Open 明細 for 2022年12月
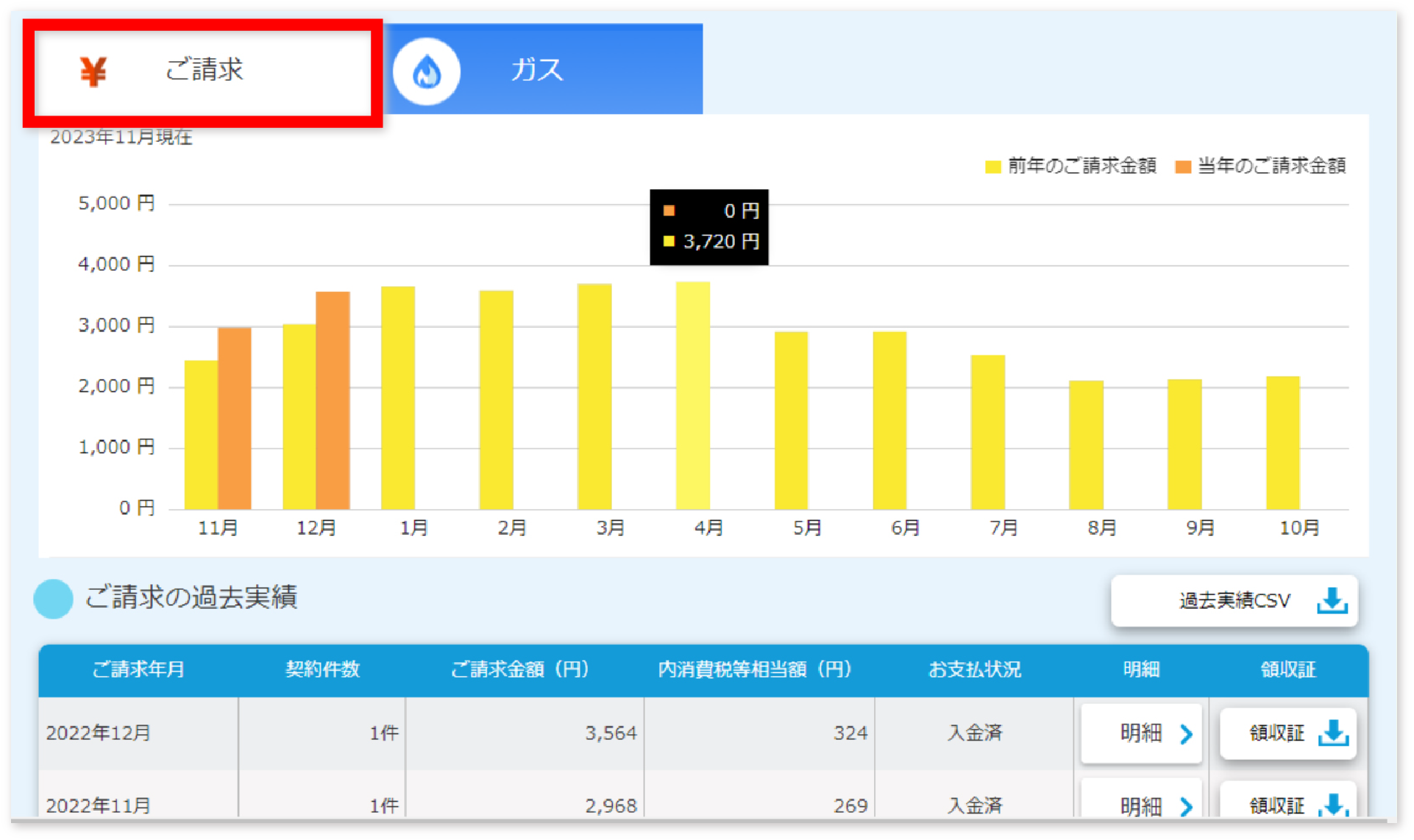 [x=1141, y=733]
